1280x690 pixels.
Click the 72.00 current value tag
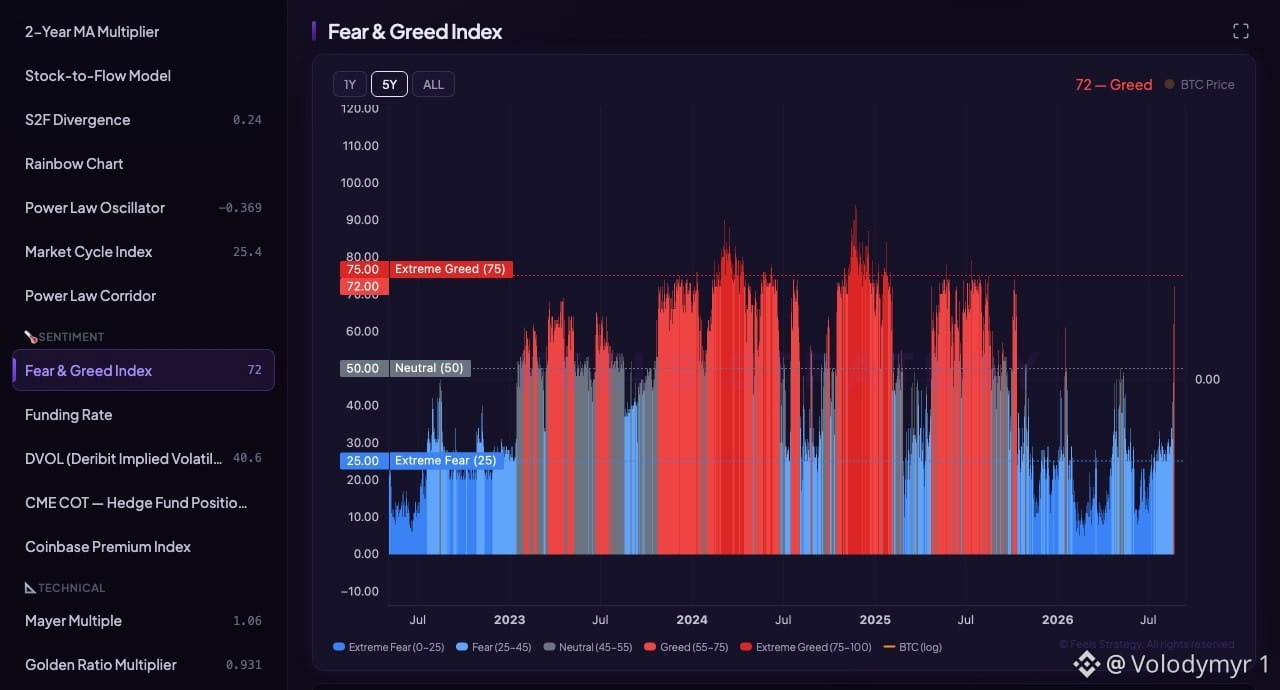click(364, 286)
